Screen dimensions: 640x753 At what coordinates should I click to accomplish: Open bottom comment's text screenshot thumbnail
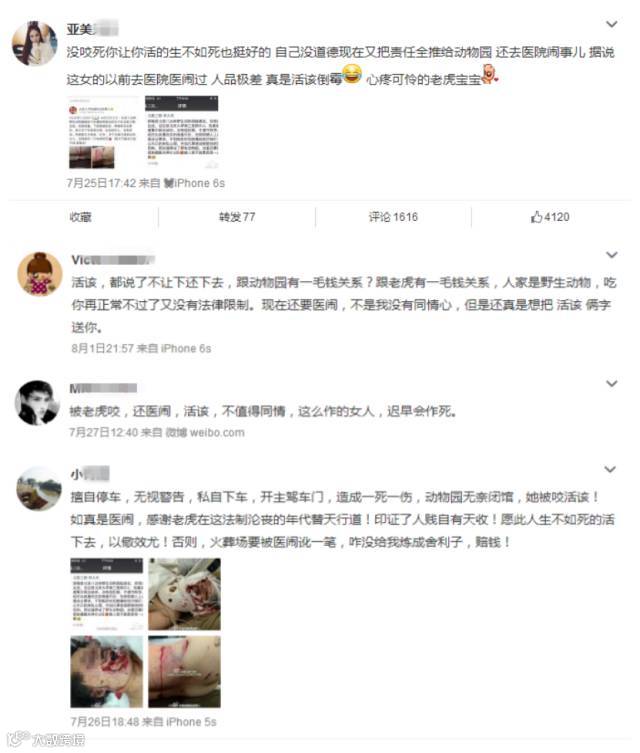[107, 595]
